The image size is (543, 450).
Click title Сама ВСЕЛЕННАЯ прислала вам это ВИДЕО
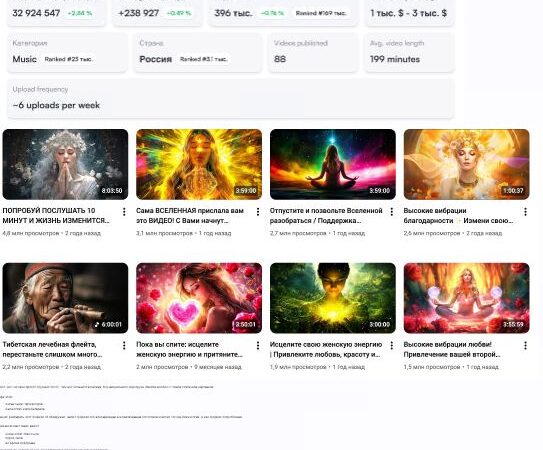pos(190,215)
